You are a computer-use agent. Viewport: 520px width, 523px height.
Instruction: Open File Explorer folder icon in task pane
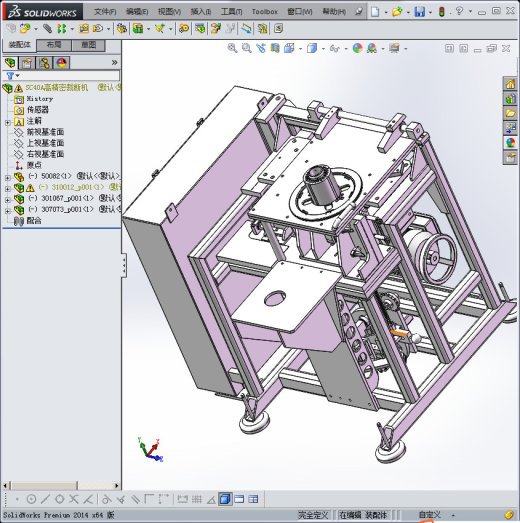tap(510, 113)
